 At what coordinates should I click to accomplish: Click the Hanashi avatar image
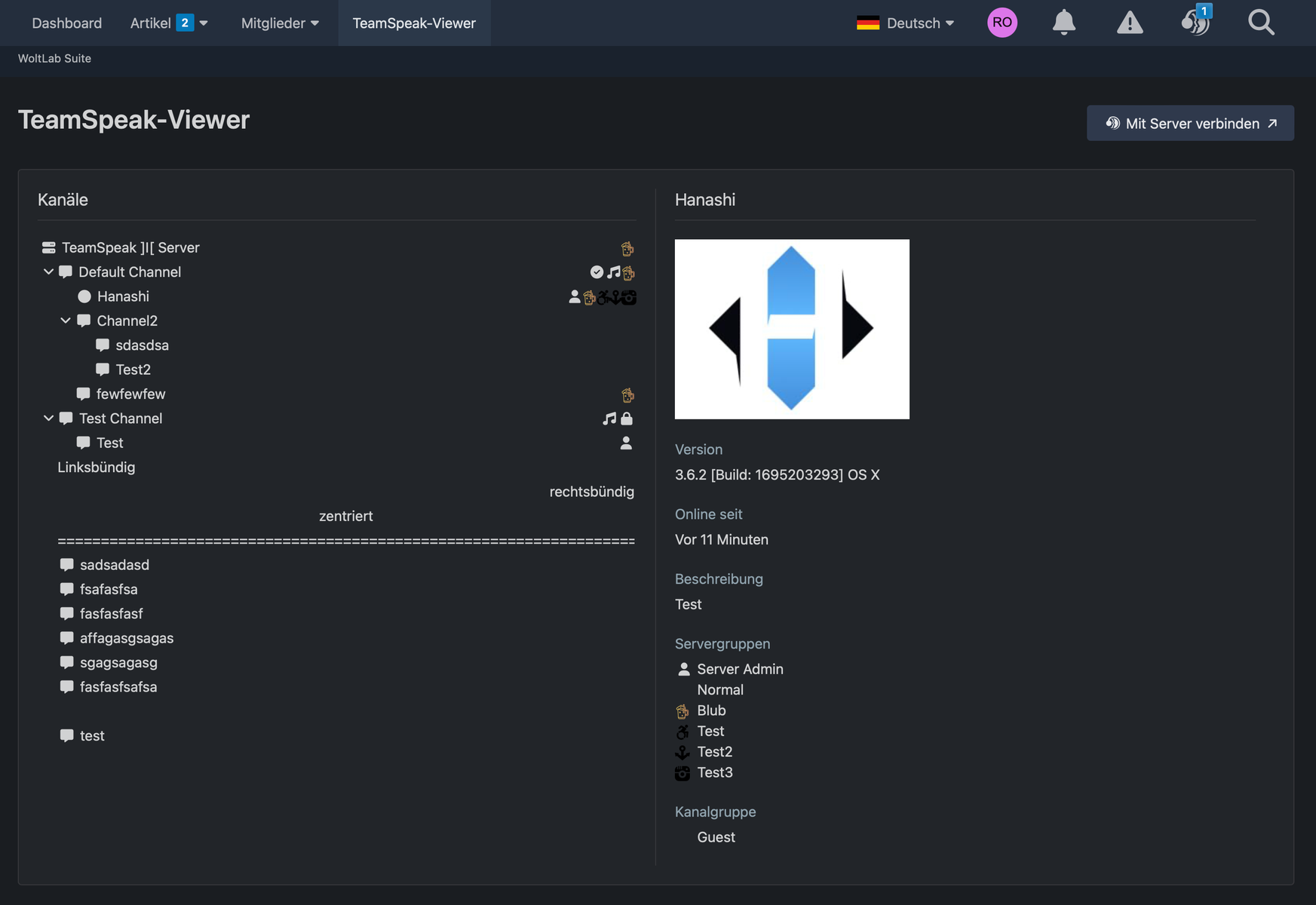791,329
